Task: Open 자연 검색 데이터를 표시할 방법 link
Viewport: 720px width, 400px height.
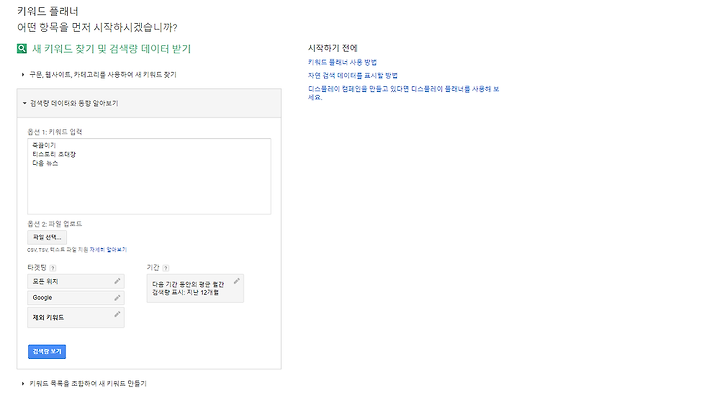Action: 353,75
